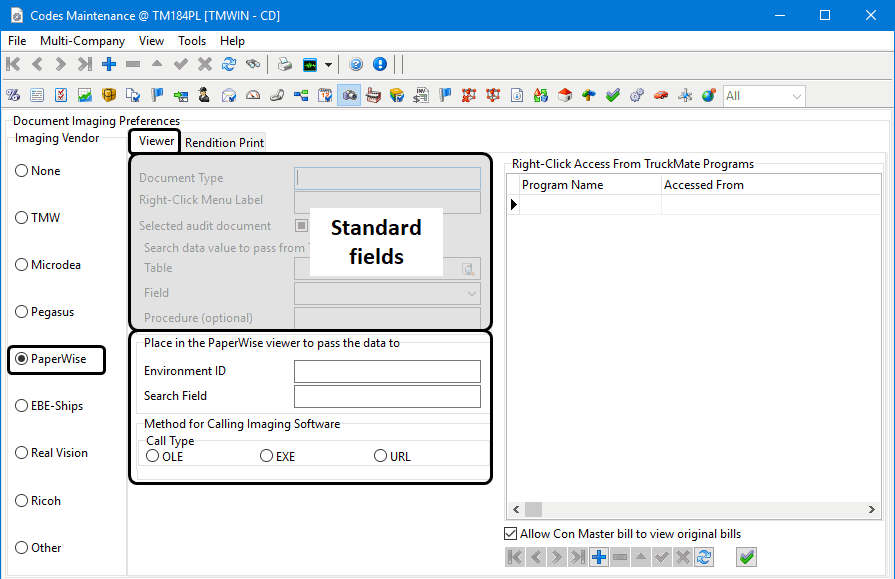Screen dimensions: 895x579
Task: Click the binoculars find icon
Action: tap(253, 64)
